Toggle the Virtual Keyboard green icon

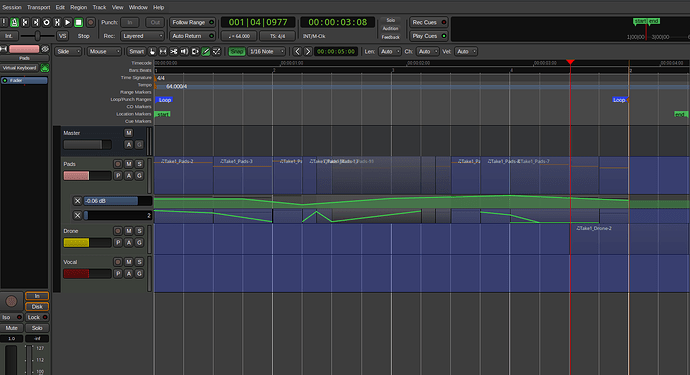click(44, 68)
